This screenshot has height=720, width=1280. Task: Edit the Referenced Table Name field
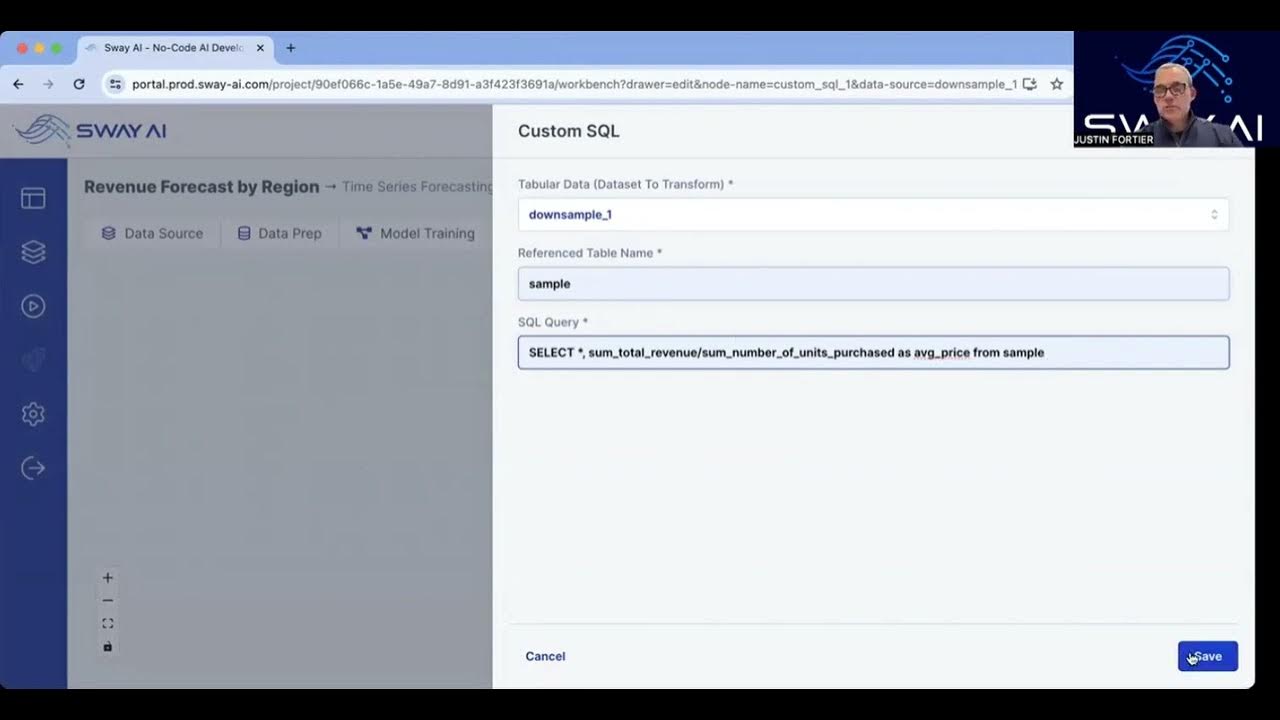(873, 283)
